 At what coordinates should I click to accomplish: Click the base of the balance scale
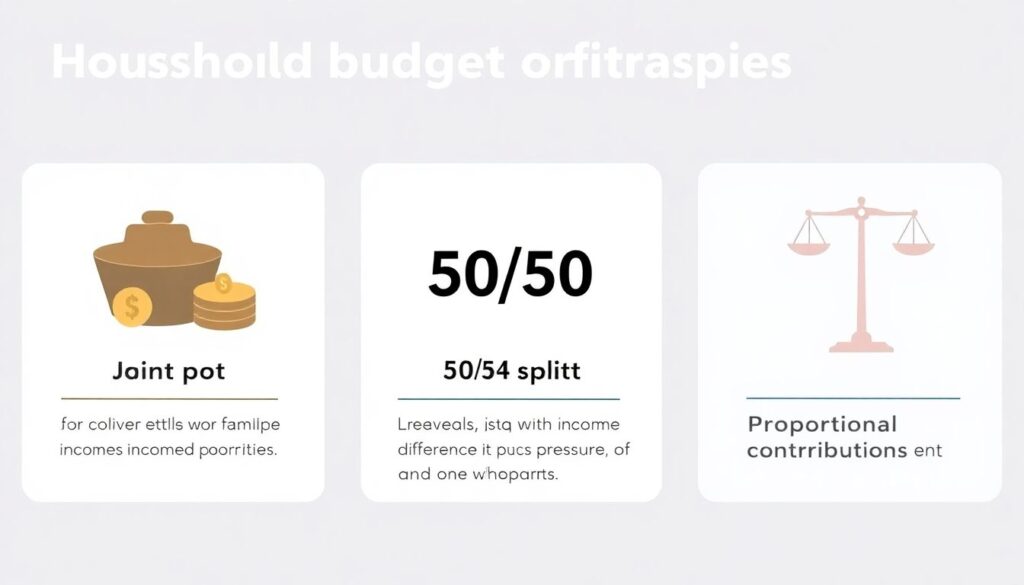pyautogui.click(x=860, y=345)
